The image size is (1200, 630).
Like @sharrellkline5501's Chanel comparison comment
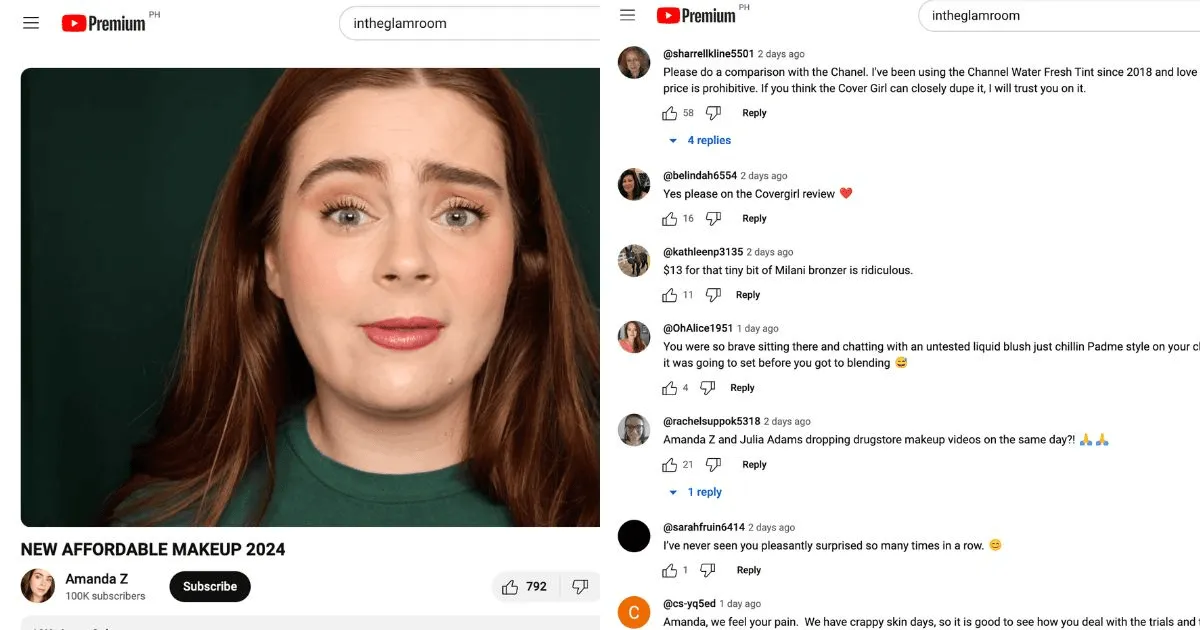(x=670, y=113)
